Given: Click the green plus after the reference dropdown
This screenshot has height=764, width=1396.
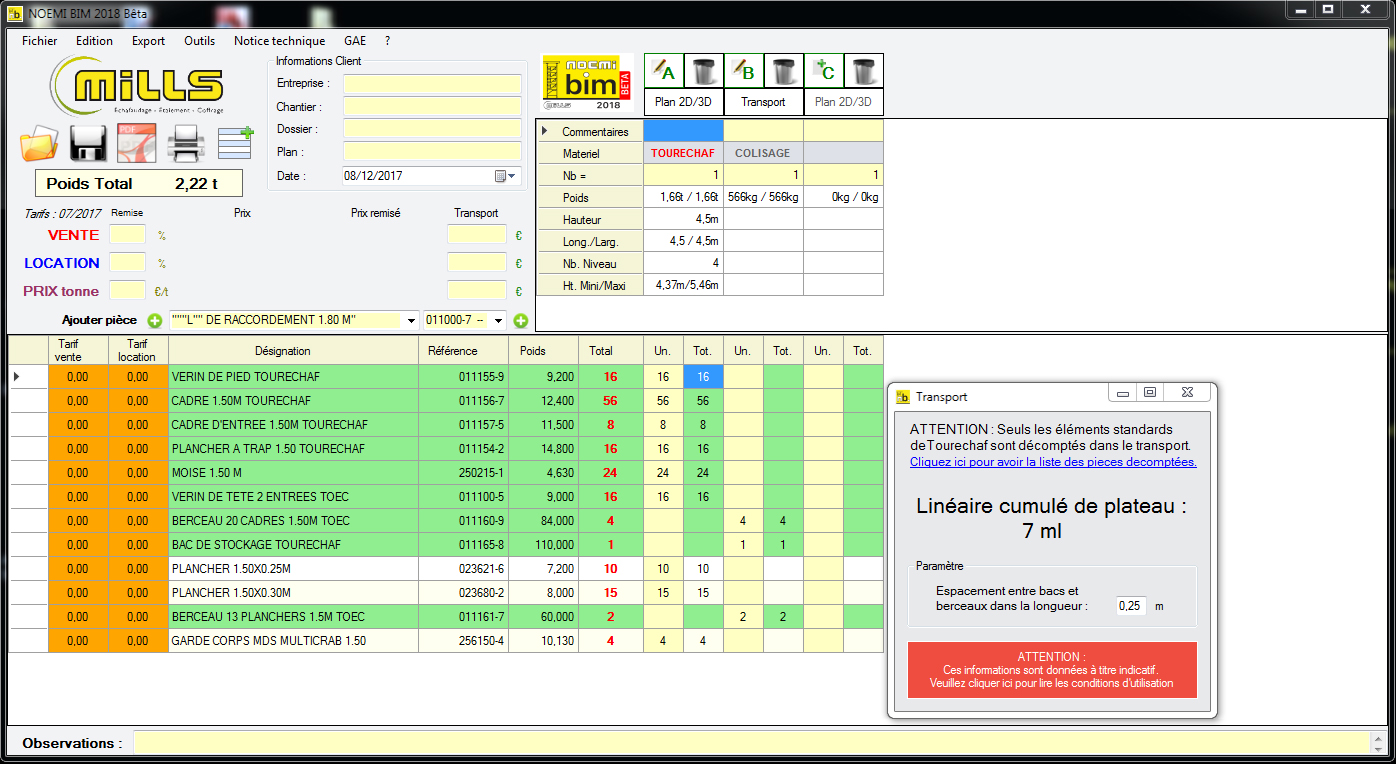Looking at the screenshot, I should click(x=521, y=321).
